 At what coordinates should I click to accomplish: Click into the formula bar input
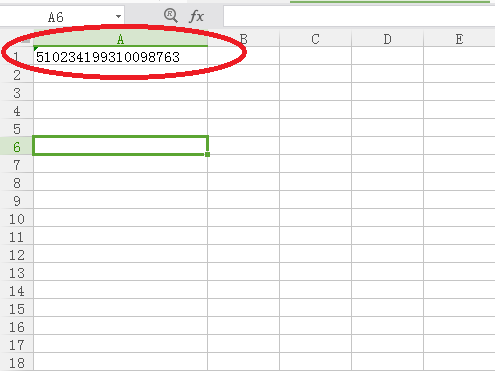click(359, 16)
